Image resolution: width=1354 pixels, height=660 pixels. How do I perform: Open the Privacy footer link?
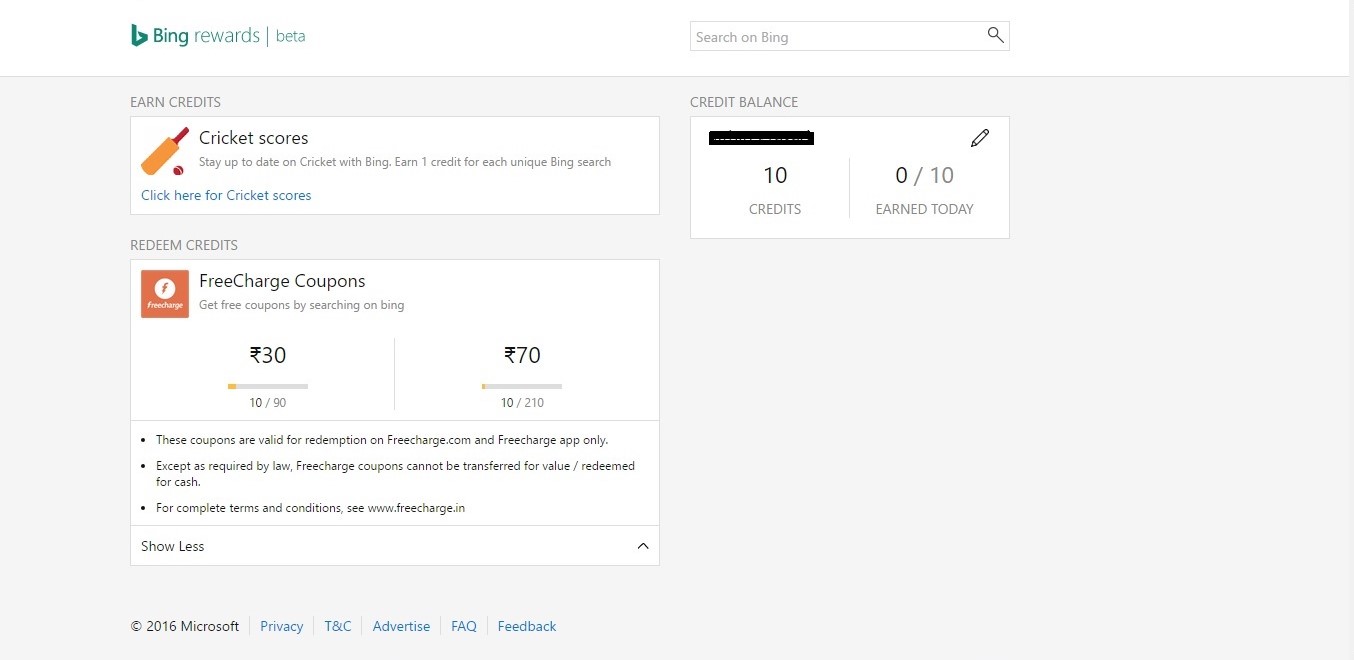click(x=281, y=626)
